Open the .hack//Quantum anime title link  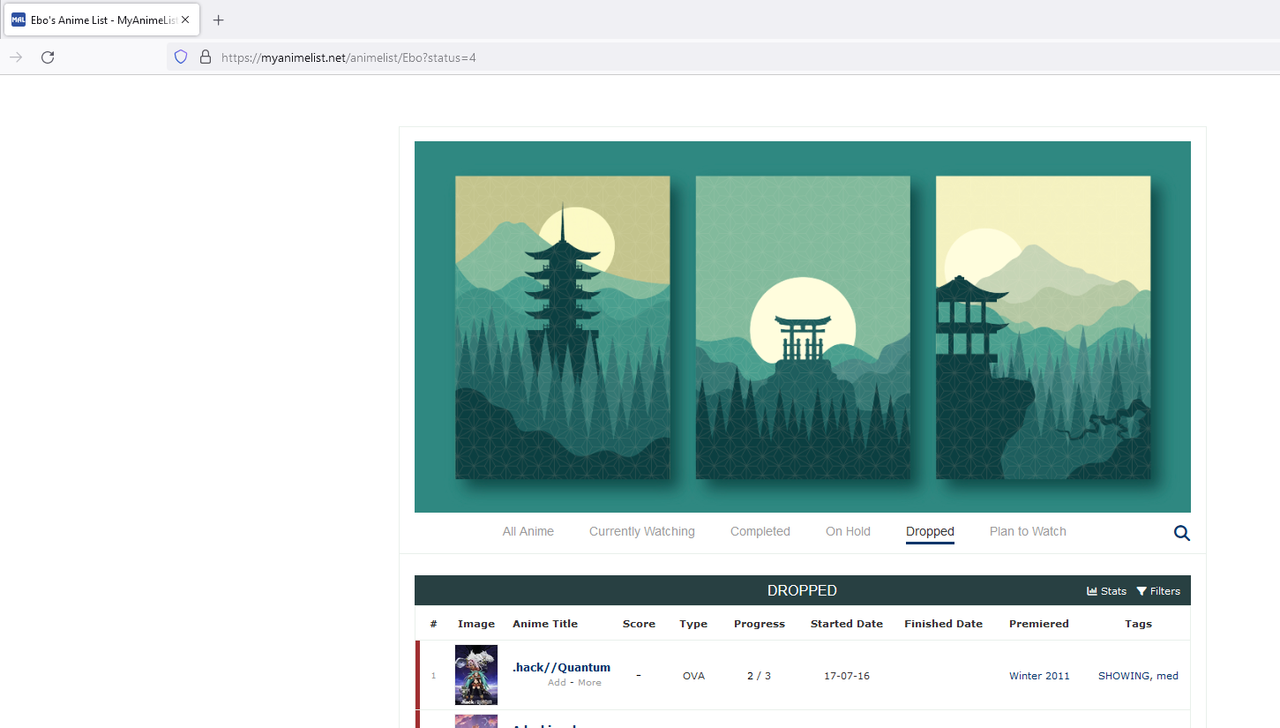point(561,667)
